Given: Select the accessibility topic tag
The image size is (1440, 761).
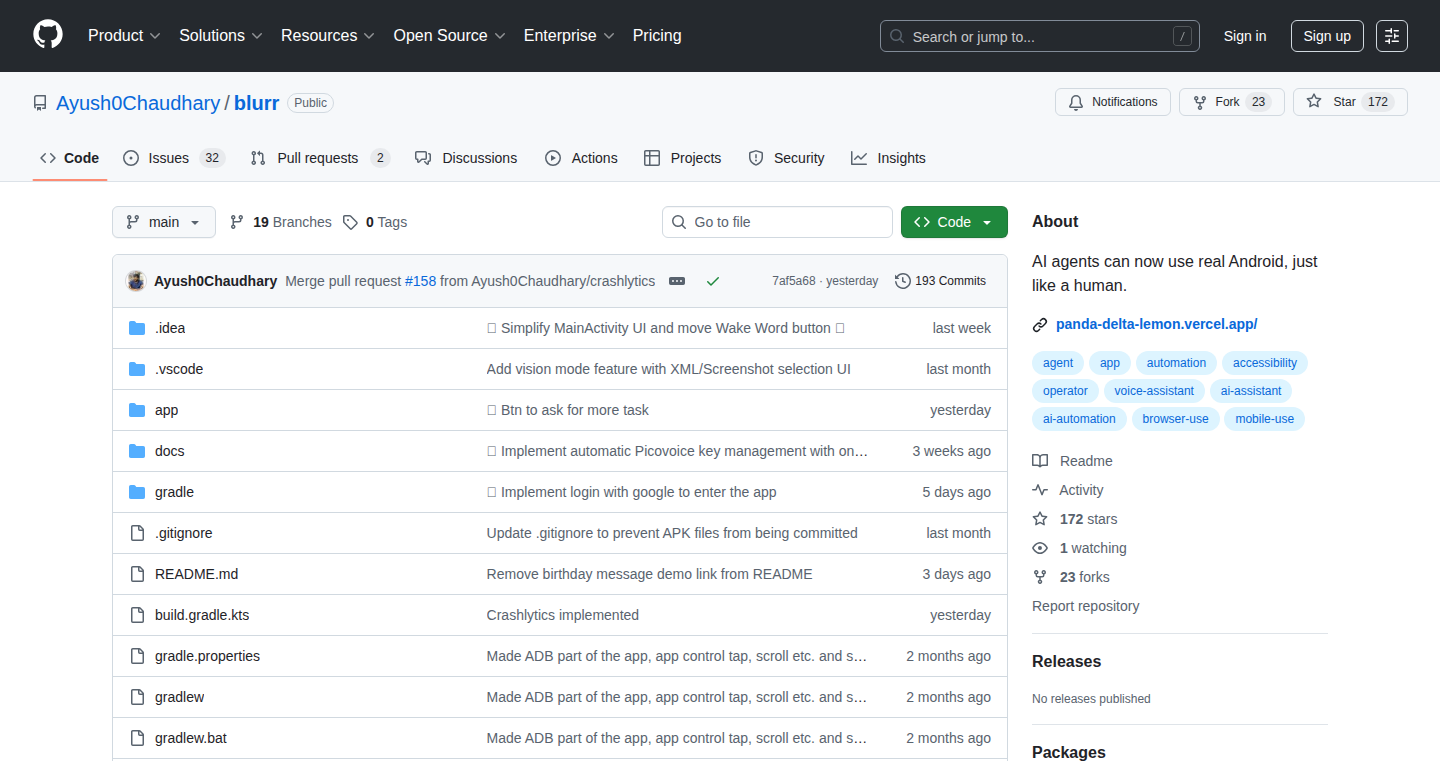Looking at the screenshot, I should pos(1265,363).
